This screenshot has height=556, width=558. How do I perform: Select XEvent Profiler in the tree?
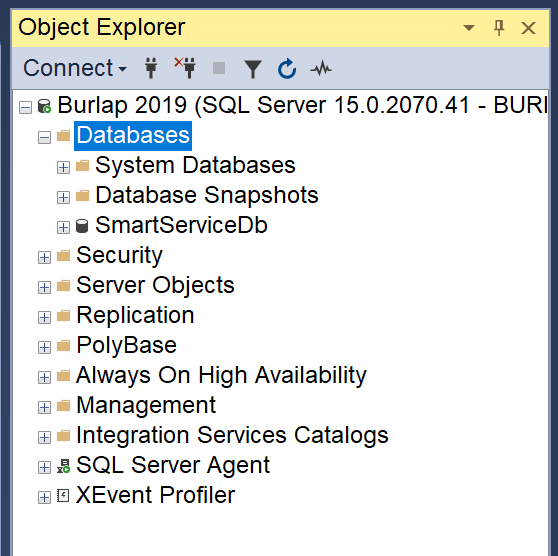point(156,495)
